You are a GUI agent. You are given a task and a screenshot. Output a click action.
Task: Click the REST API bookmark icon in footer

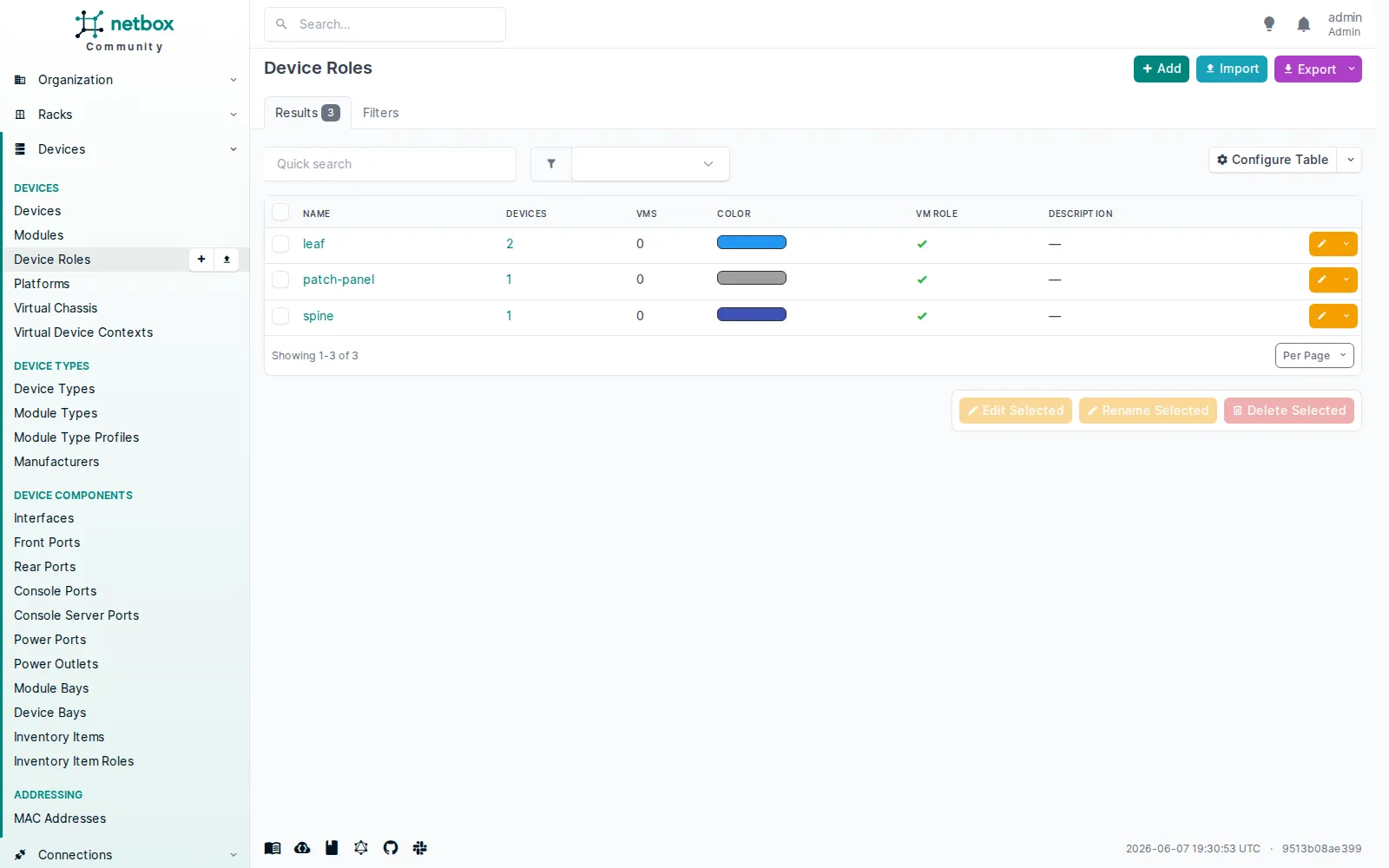(332, 848)
